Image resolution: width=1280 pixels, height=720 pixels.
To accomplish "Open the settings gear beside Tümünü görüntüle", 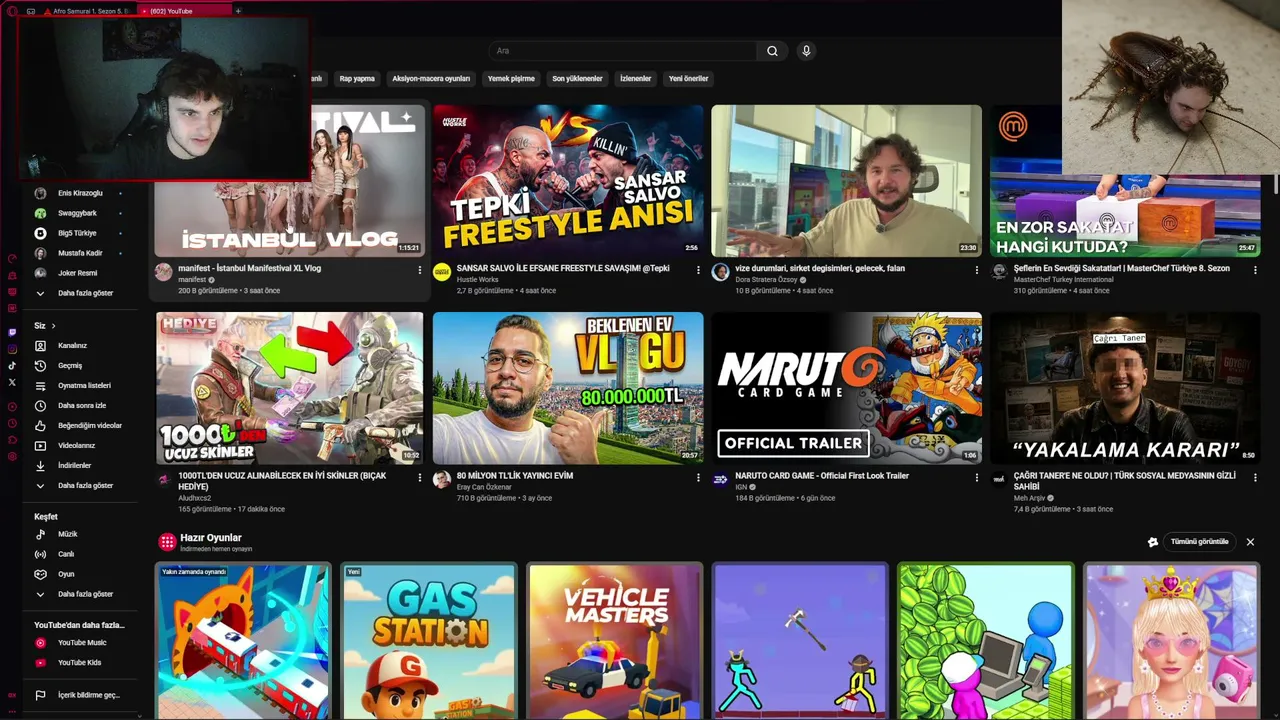I will click(1153, 542).
